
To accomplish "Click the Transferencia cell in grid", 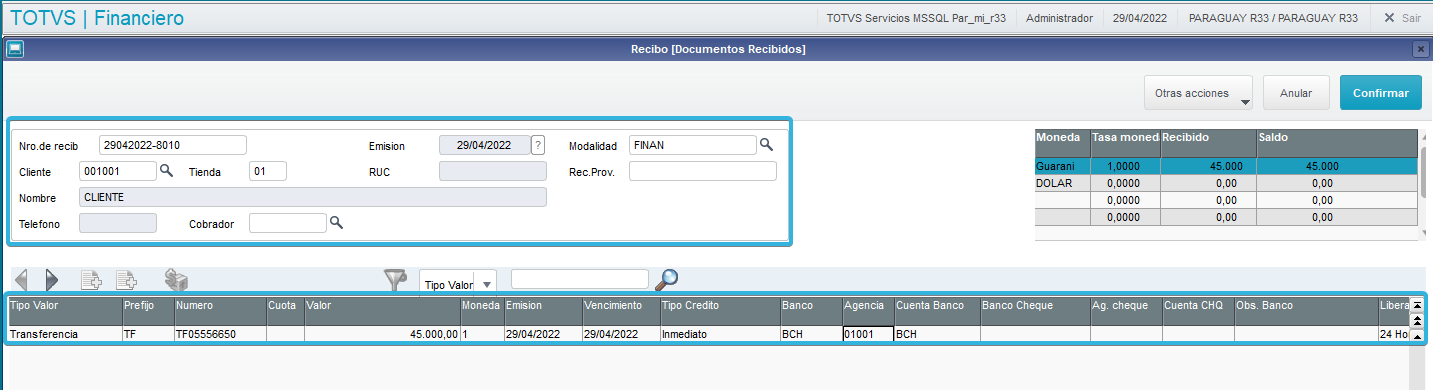I will [64, 334].
